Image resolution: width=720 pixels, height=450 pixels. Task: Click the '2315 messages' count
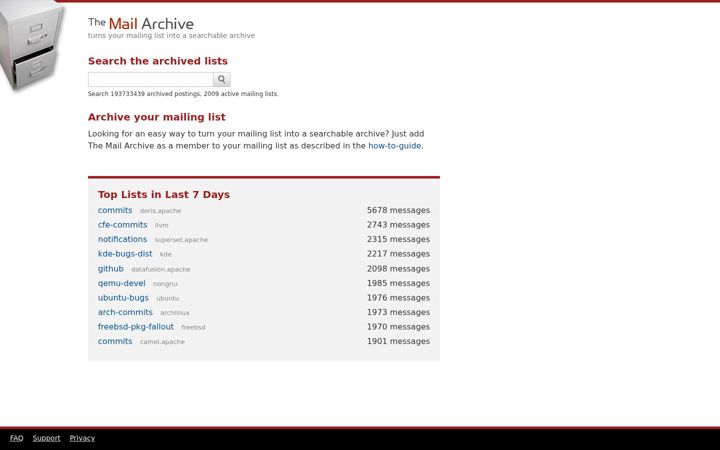pyautogui.click(x=398, y=239)
